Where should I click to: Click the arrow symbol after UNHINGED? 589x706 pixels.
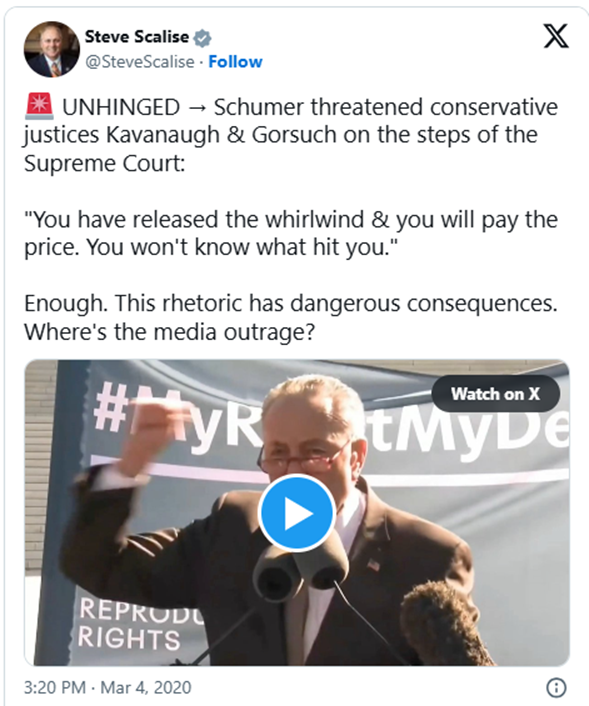point(196,108)
